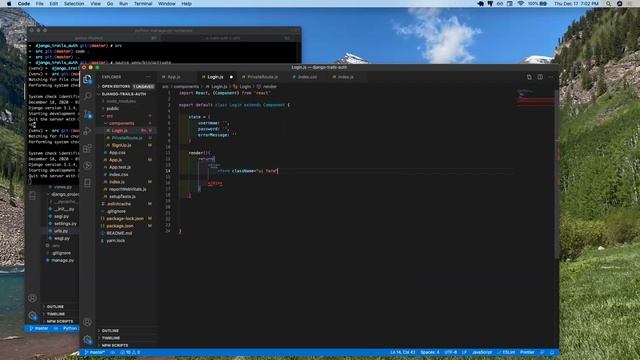Click UTF-8 encoding in status bar
The width and height of the screenshot is (640, 360).
click(451, 352)
